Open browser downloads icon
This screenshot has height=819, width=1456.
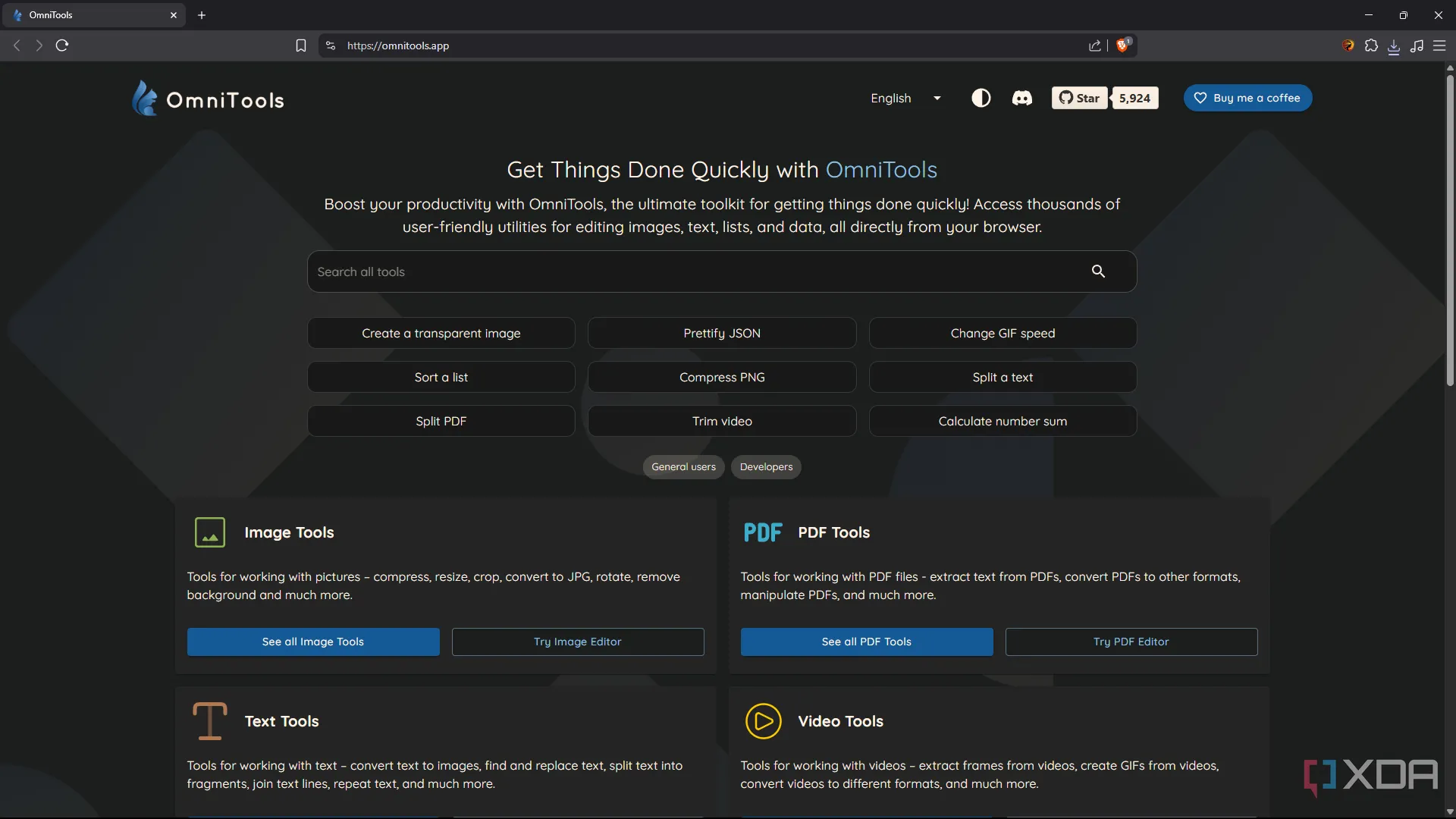coord(1394,46)
